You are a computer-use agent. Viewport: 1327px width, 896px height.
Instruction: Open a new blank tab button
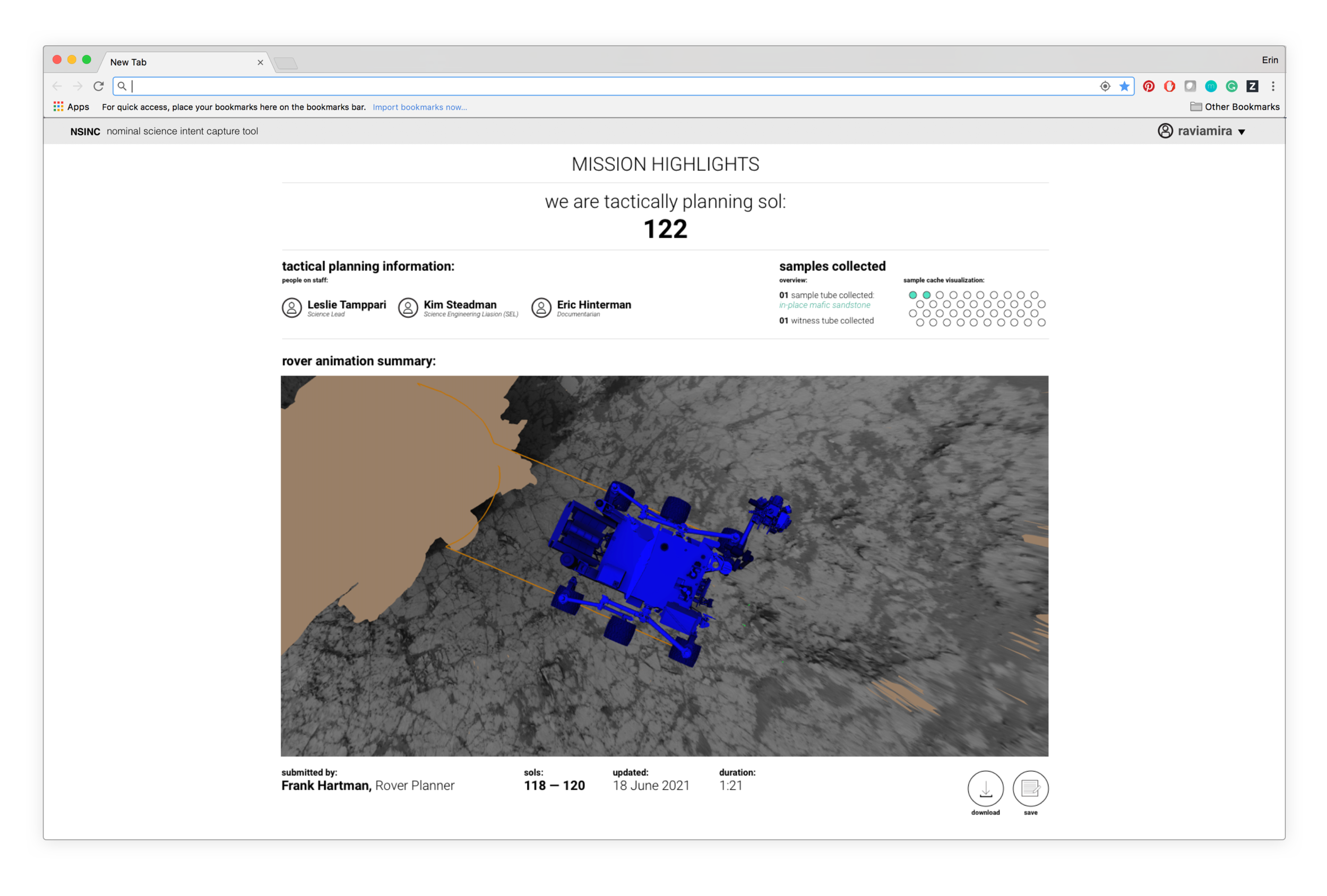[x=286, y=63]
